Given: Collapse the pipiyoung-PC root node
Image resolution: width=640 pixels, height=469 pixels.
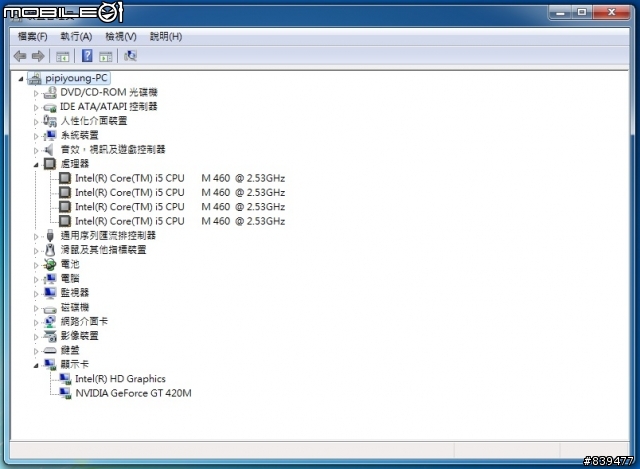Looking at the screenshot, I should click(21, 79).
